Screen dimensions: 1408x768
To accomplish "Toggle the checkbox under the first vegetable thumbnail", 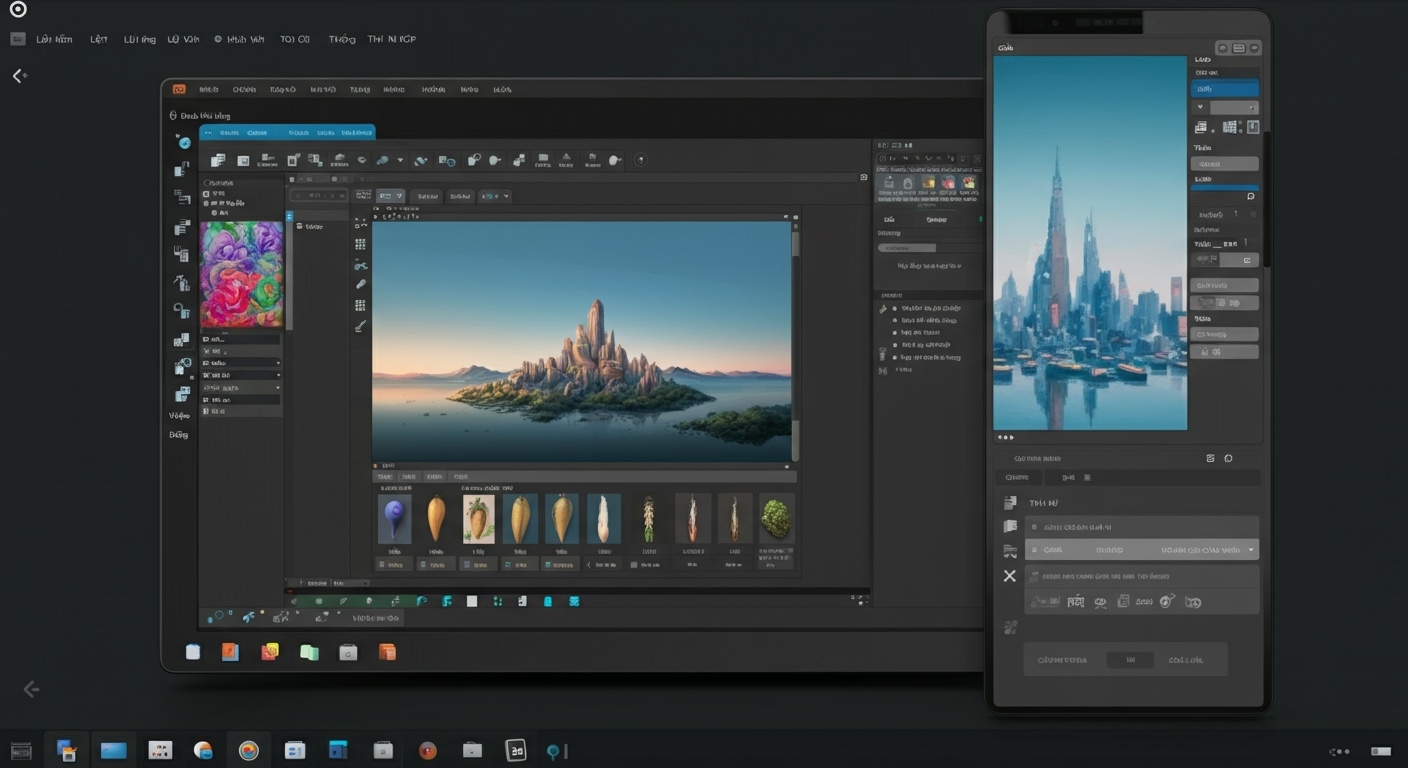I will point(384,563).
